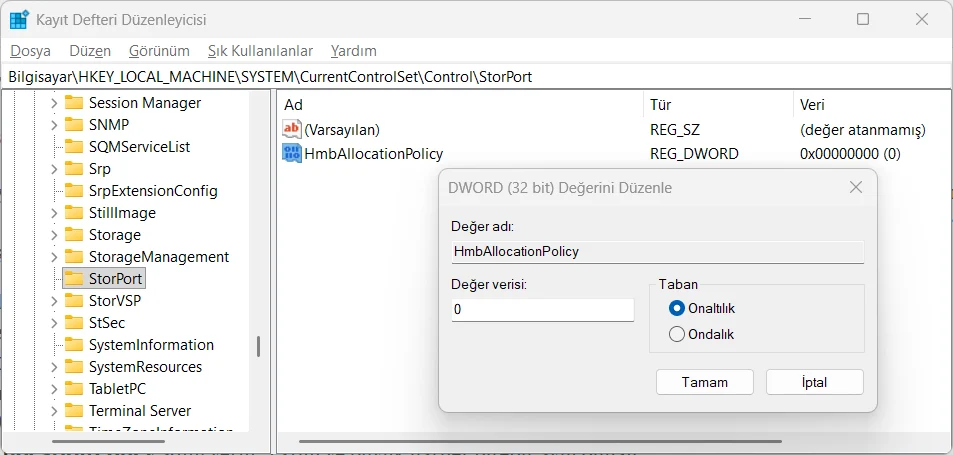Cancel the dialog with İptal
953x455 pixels.
pos(814,382)
